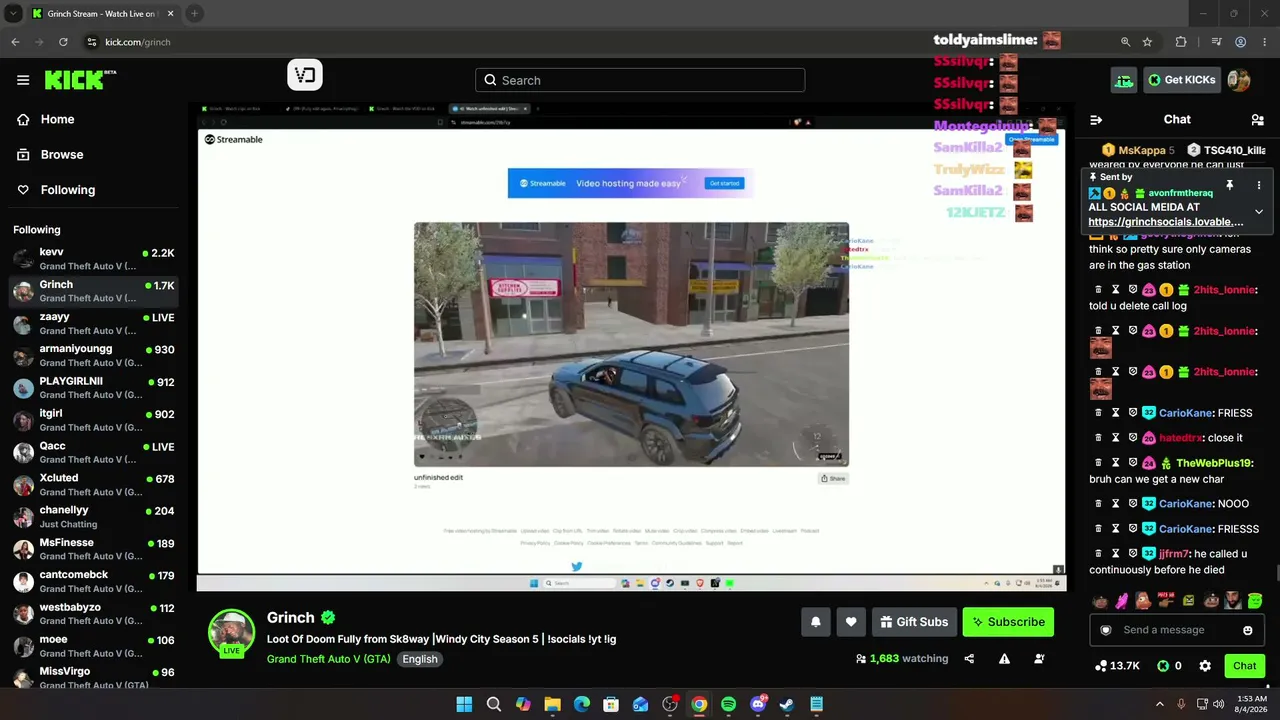Reload the page in Chrome
Viewport: 1280px width, 720px height.
[x=63, y=42]
